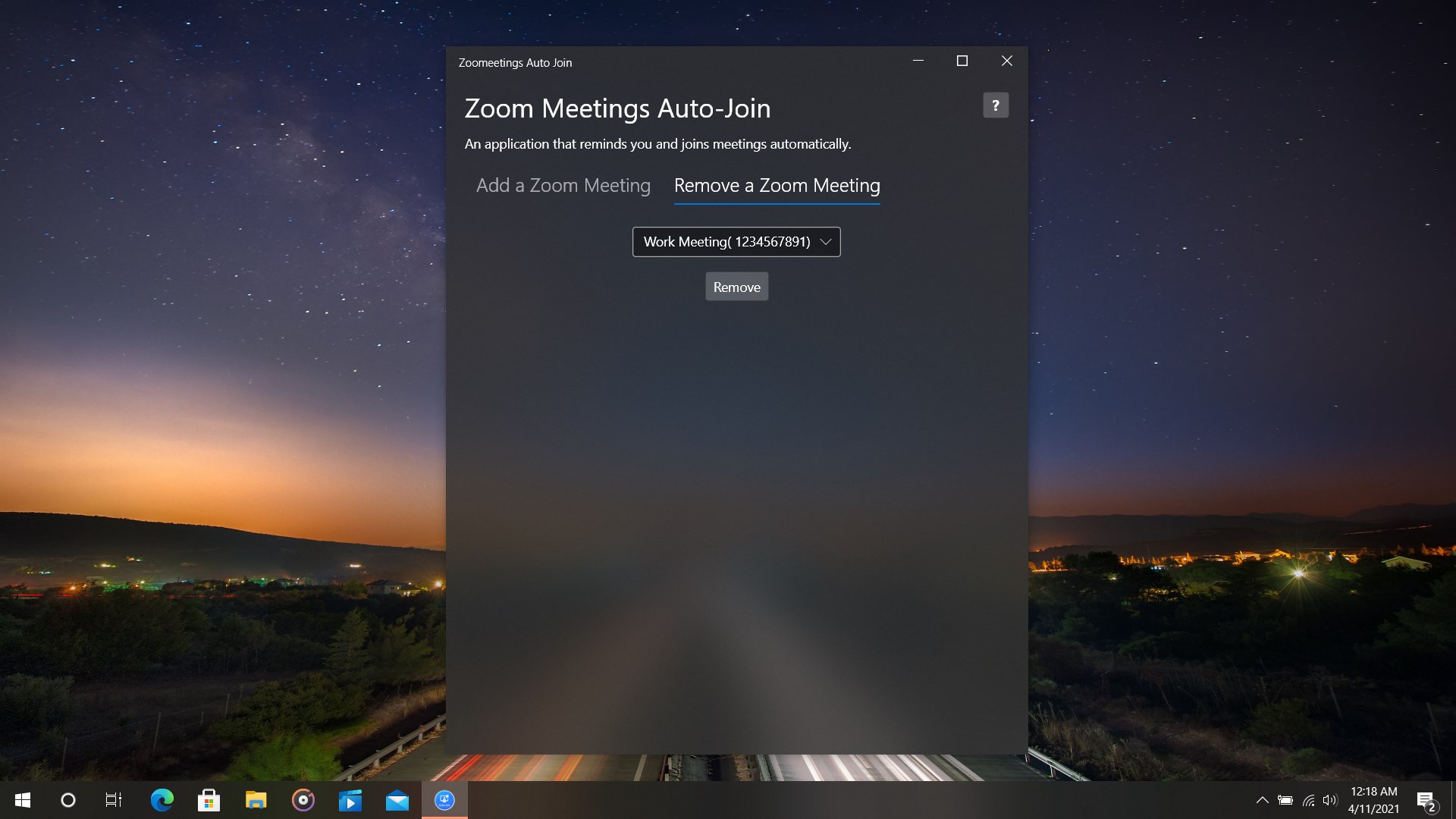
Task: Open the Movies & TV app
Action: (350, 800)
